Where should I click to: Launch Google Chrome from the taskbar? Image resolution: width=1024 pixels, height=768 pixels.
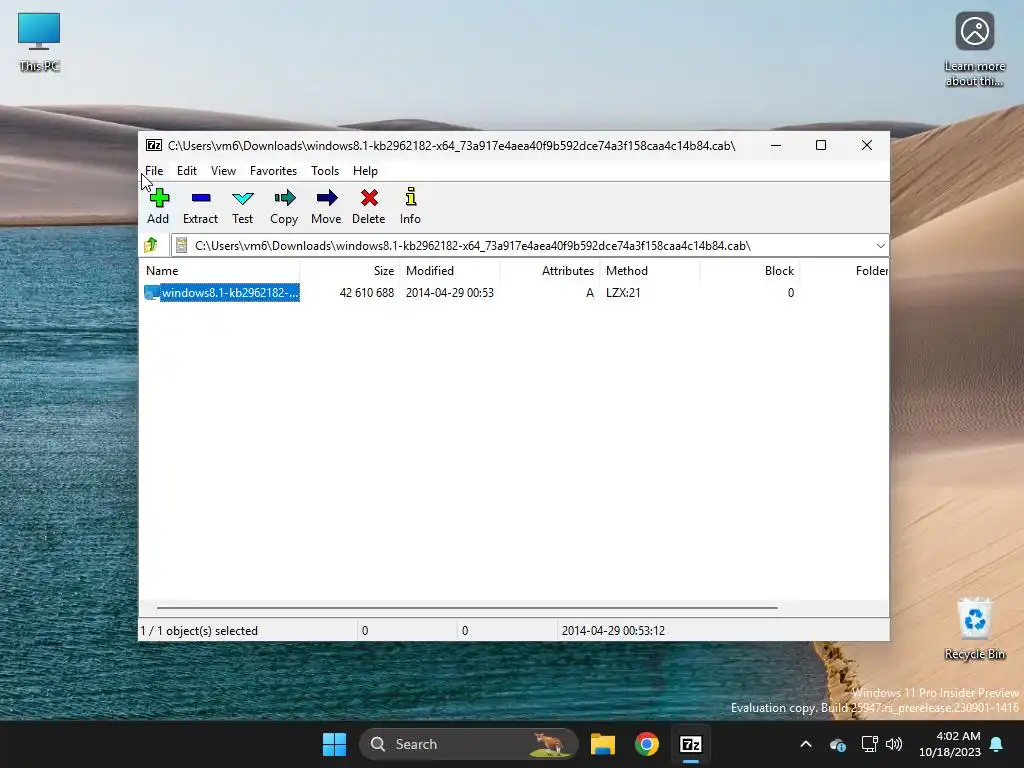coord(647,744)
